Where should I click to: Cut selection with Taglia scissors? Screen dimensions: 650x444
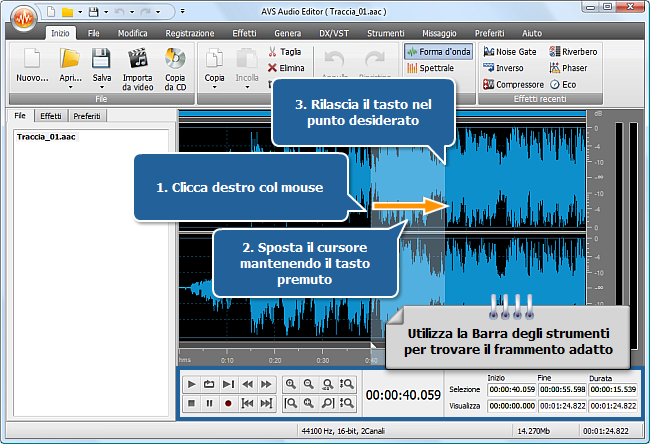pyautogui.click(x=285, y=52)
